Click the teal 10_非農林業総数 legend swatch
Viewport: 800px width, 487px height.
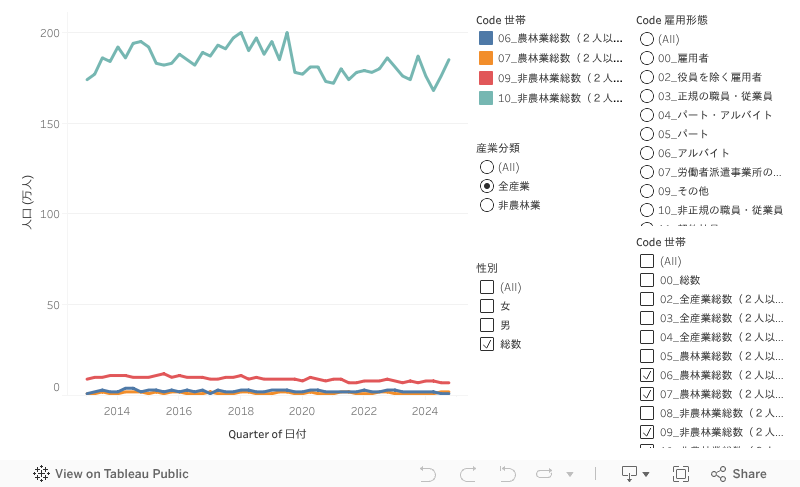(486, 98)
